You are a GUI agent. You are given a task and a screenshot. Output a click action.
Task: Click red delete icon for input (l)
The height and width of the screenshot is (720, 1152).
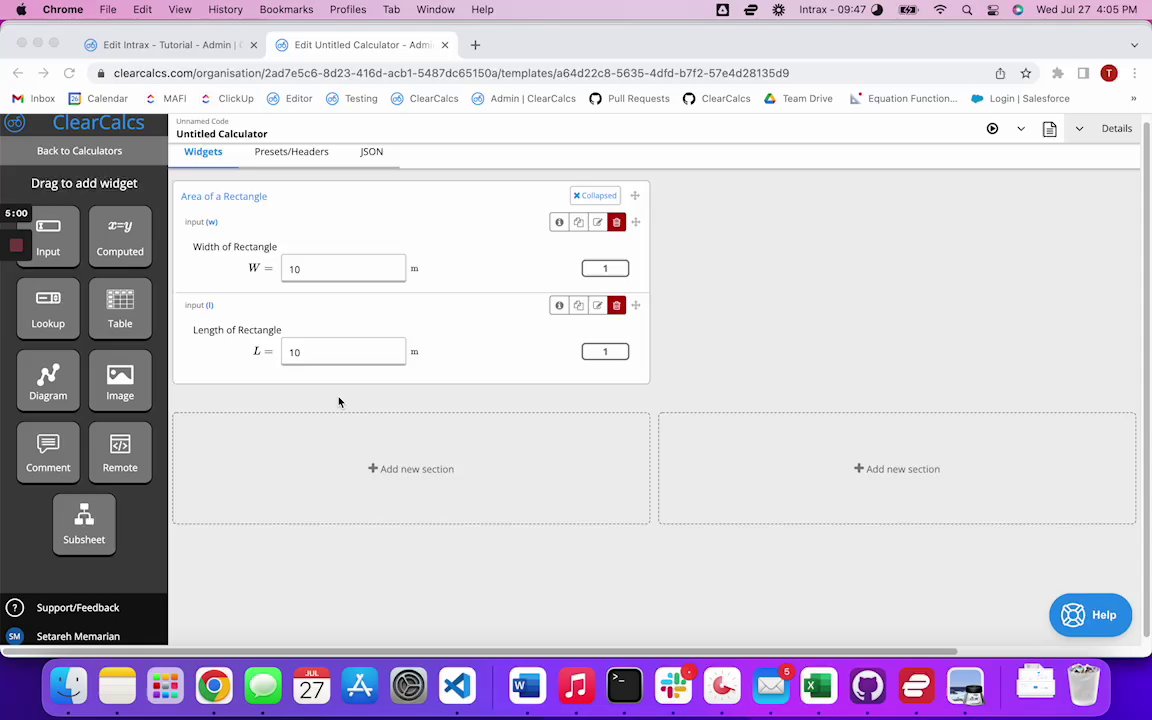(x=616, y=305)
